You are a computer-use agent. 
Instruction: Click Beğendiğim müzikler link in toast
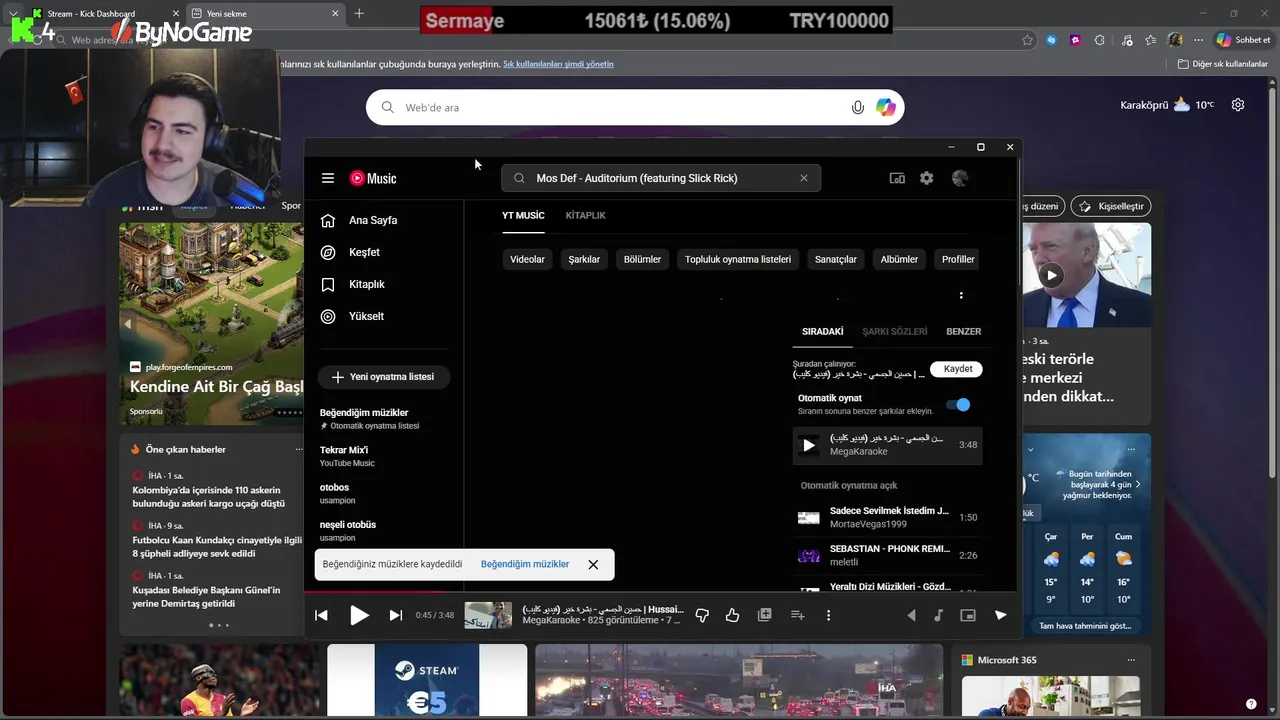click(x=525, y=564)
